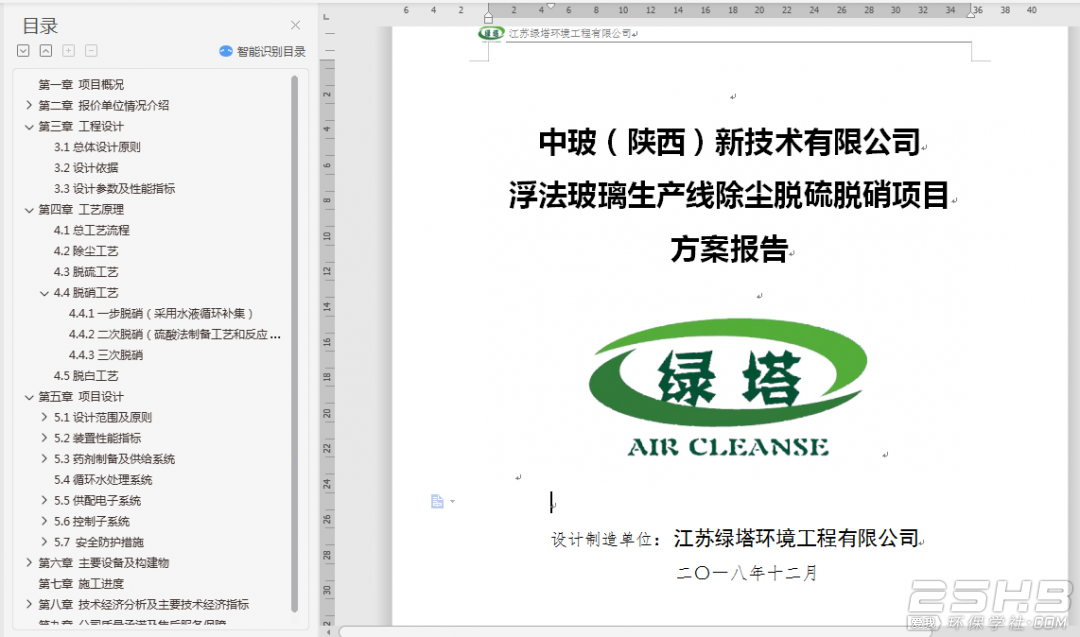Viewport: 1080px width, 637px height.
Task: Go to 4.3 脱硫工艺
Action: [x=86, y=272]
